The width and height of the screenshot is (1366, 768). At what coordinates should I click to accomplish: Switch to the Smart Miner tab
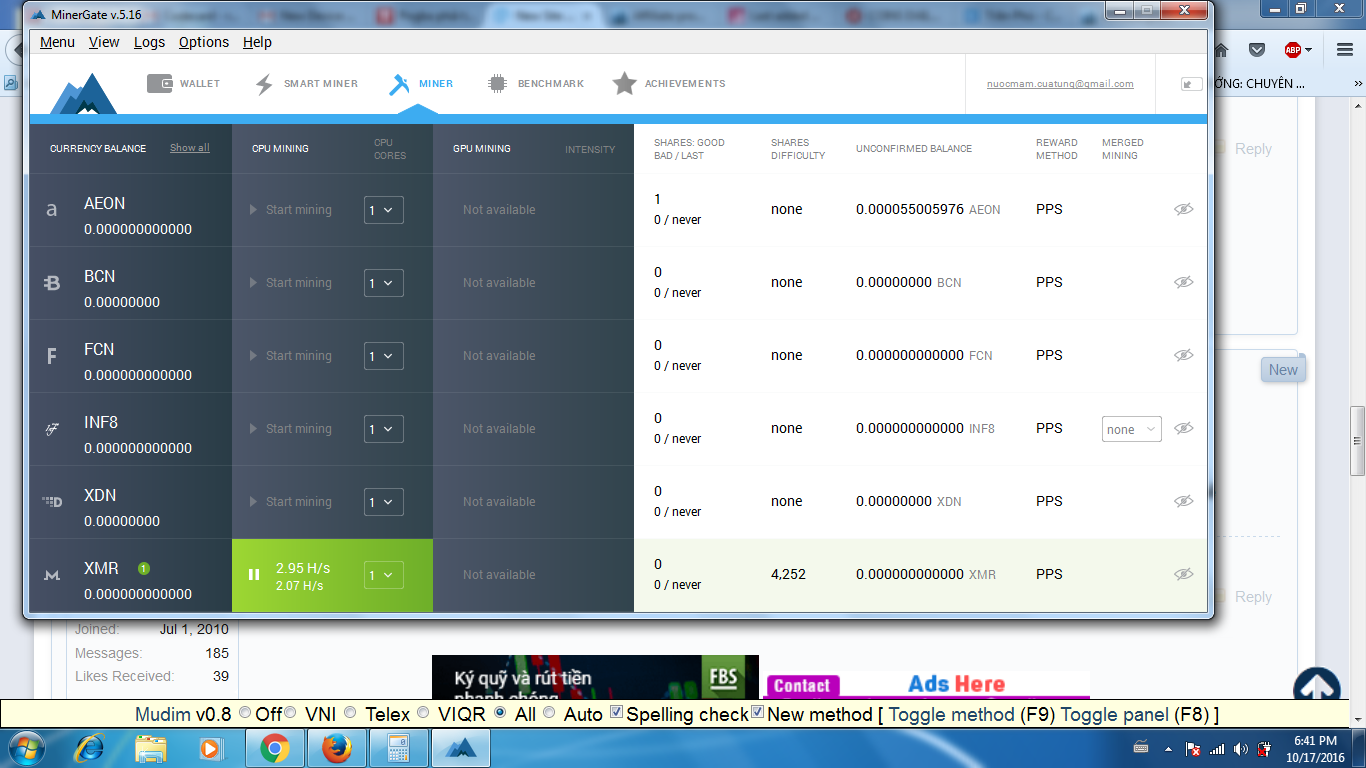(x=306, y=84)
